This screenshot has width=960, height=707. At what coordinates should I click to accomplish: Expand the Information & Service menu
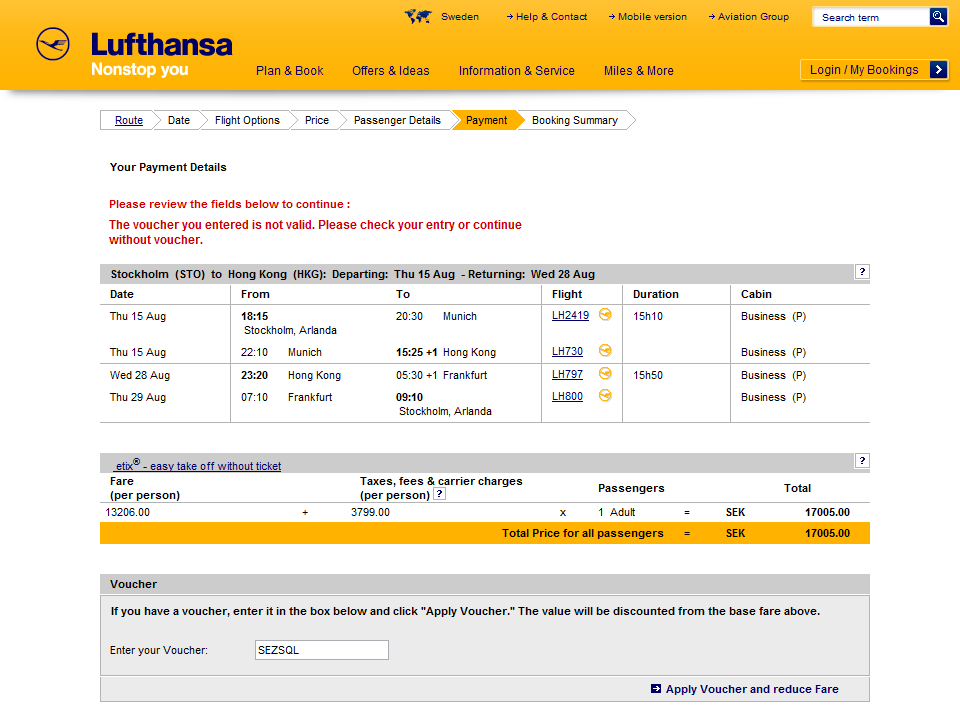coord(517,71)
